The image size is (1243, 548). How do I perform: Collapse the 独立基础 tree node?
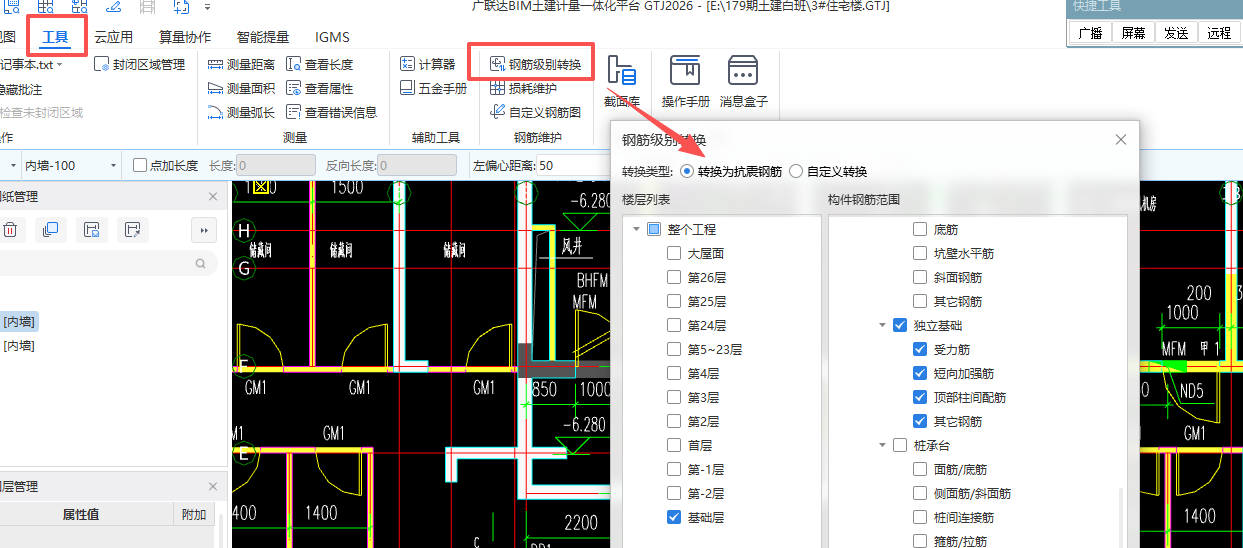click(882, 325)
